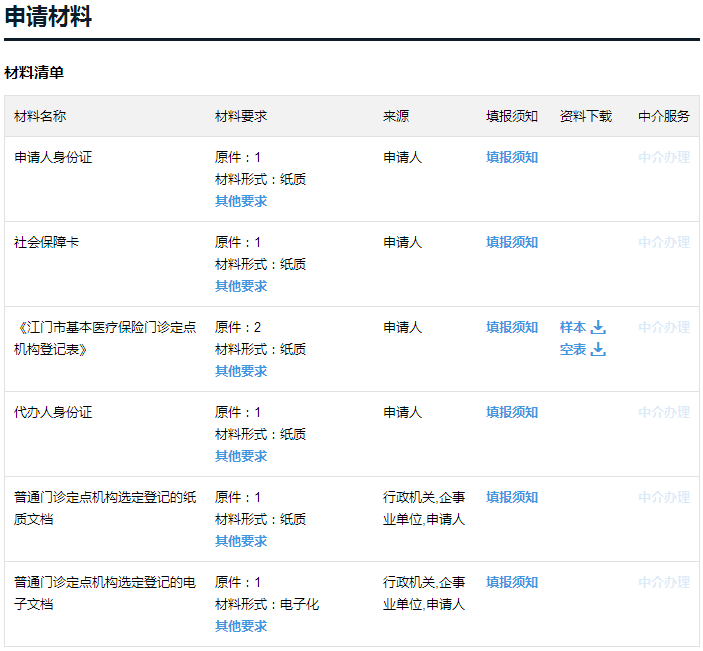Screen dimensions: 703x651
Task: Click 中介办理 in 申请人身份证 row
Action: [x=664, y=157]
